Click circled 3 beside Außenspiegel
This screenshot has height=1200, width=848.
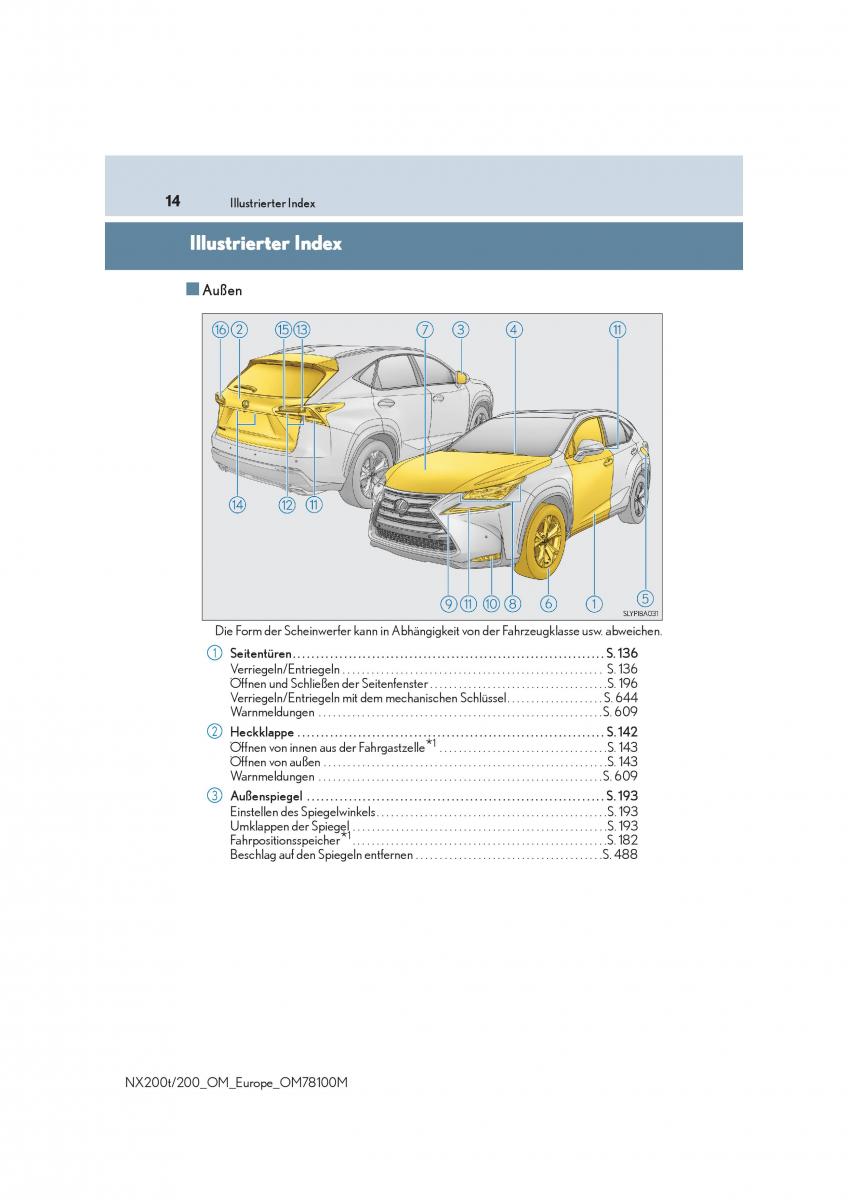coord(214,796)
